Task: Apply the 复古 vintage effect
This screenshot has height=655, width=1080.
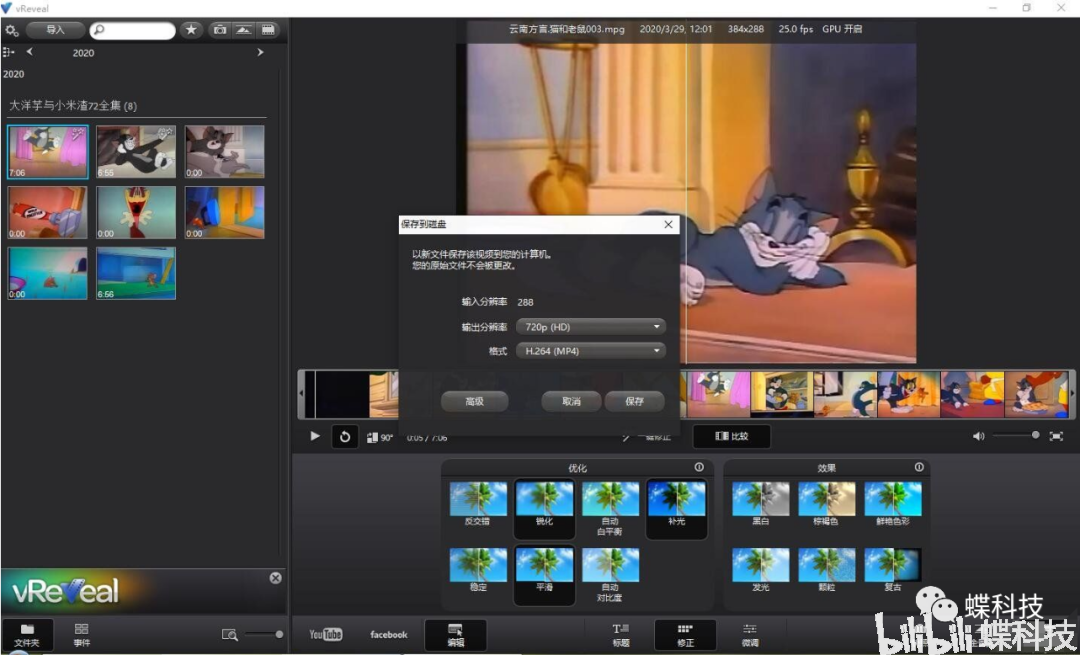Action: 893,570
